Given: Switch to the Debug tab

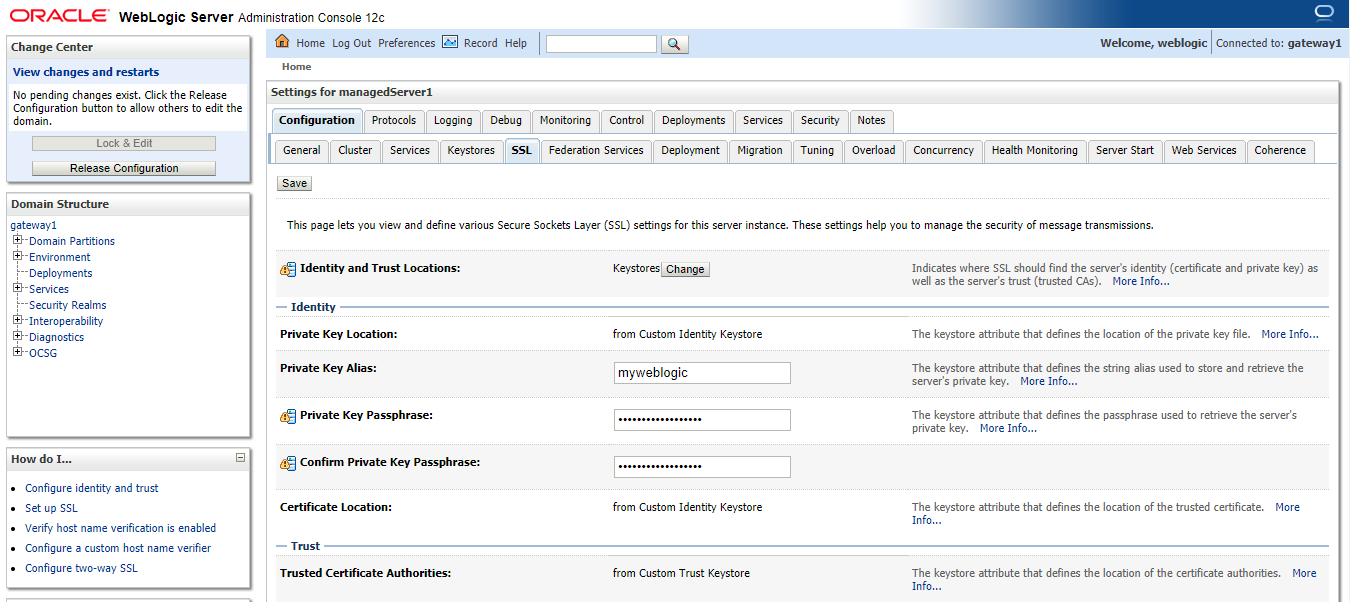Looking at the screenshot, I should point(506,120).
